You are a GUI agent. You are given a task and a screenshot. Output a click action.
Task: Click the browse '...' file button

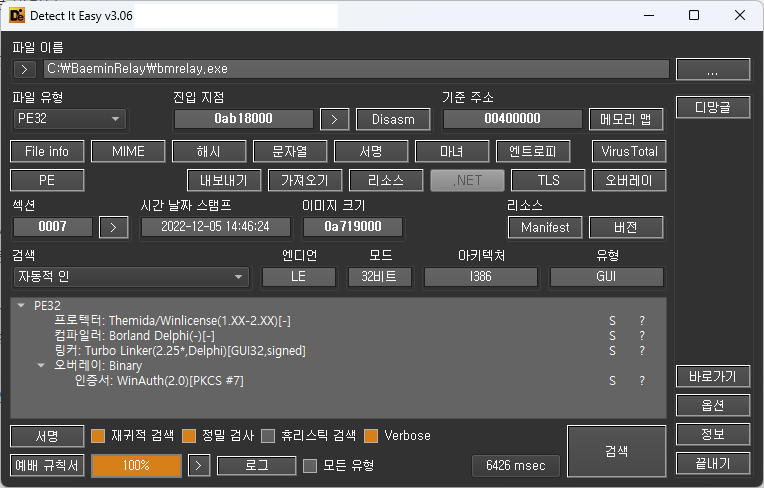coord(713,70)
